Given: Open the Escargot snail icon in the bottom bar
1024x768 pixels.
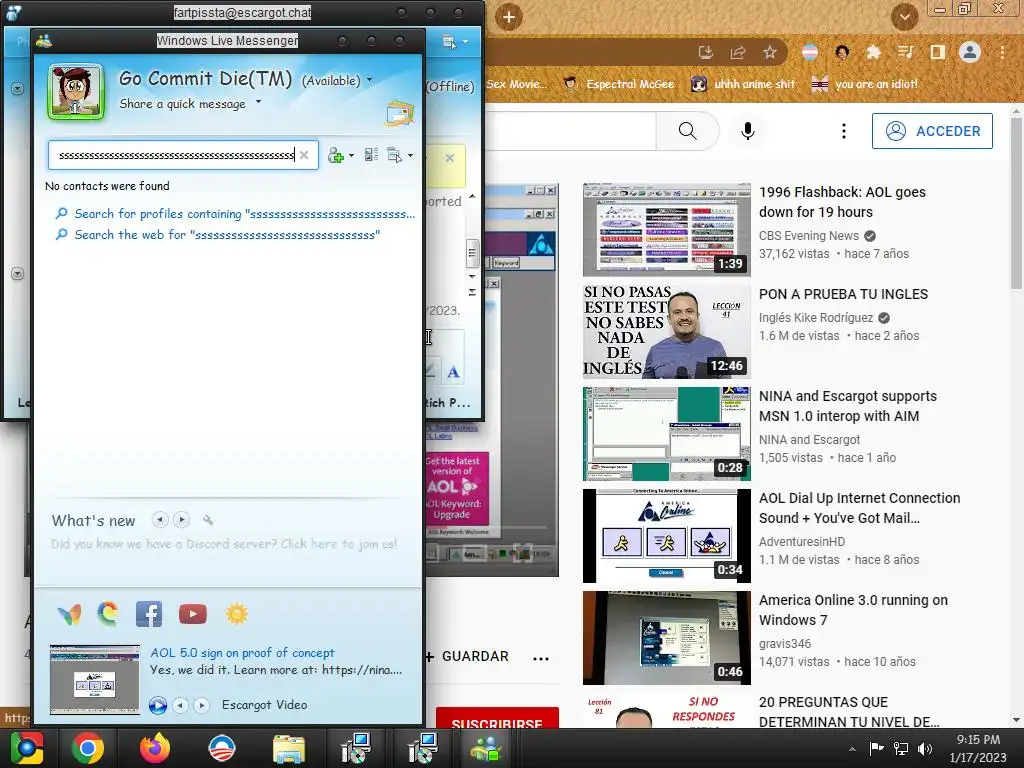Looking at the screenshot, I should [108, 614].
